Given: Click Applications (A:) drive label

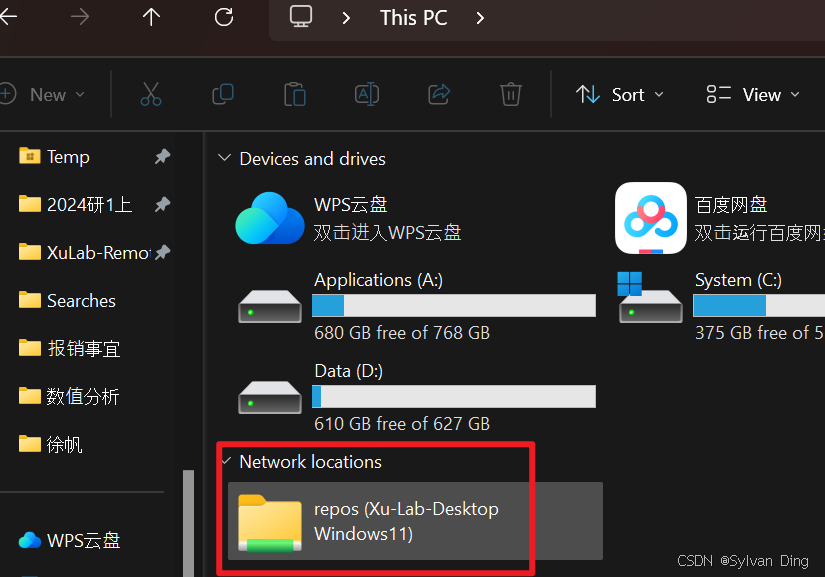Looking at the screenshot, I should pos(378,280).
